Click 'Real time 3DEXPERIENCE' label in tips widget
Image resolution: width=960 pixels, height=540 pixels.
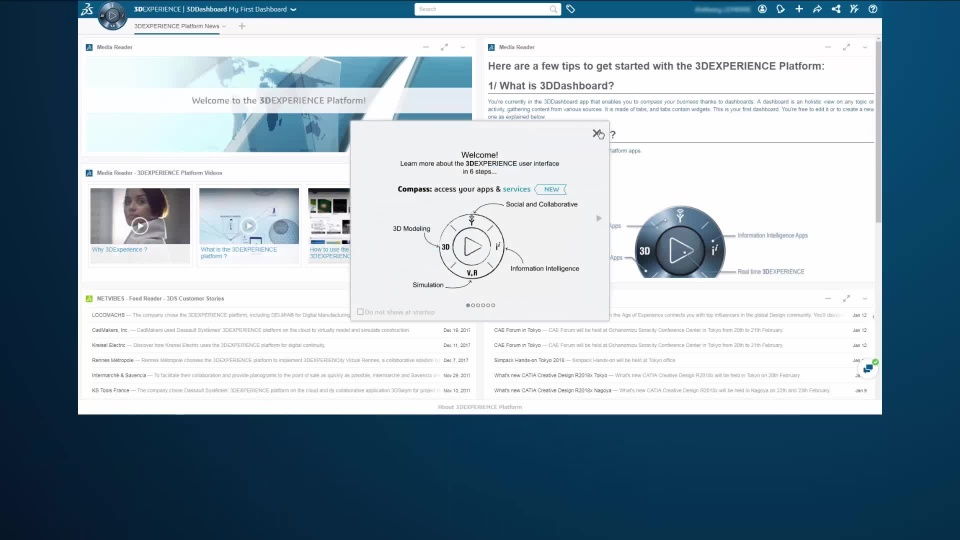pyautogui.click(x=771, y=272)
